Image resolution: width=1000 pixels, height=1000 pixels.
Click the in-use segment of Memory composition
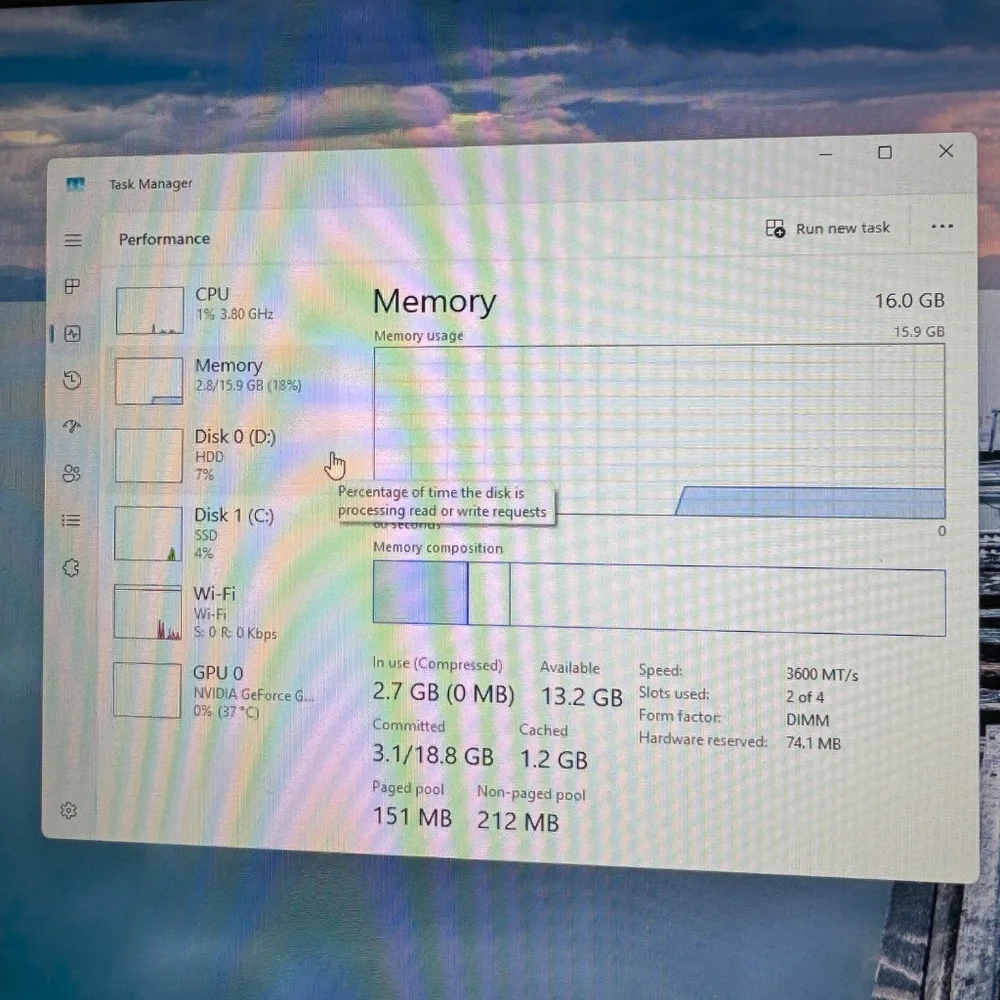(x=420, y=593)
